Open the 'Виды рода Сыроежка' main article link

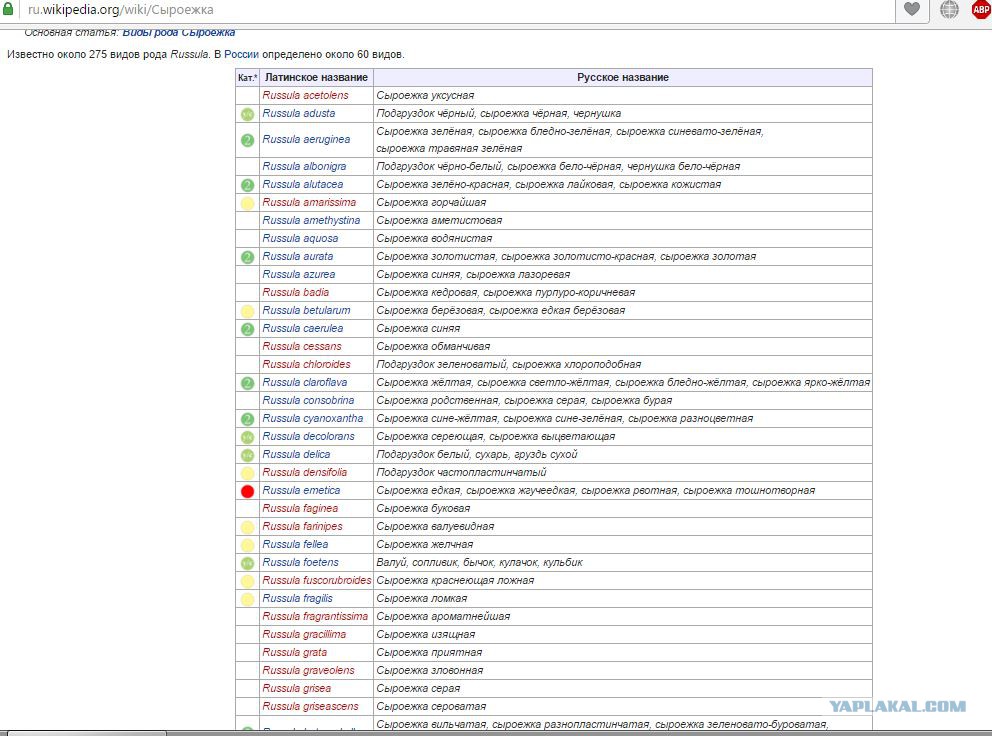178,32
